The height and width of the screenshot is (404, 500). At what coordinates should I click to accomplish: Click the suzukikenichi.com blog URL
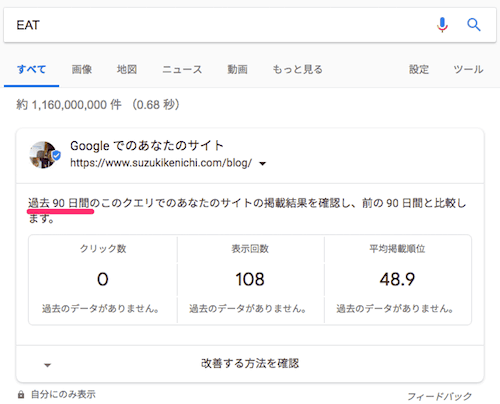pyautogui.click(x=161, y=163)
